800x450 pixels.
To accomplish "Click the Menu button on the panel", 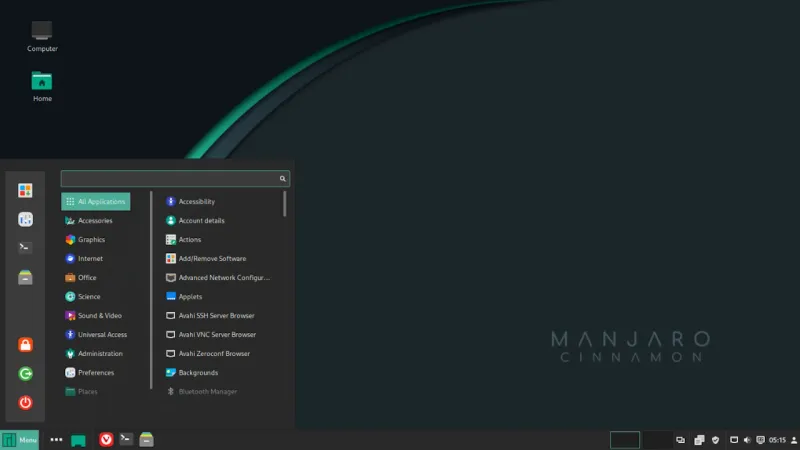I will (x=19, y=440).
